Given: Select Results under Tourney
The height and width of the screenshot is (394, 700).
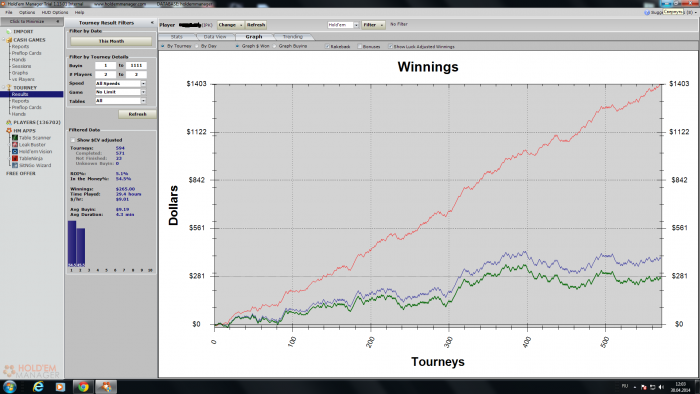Looking at the screenshot, I should click(x=20, y=94).
